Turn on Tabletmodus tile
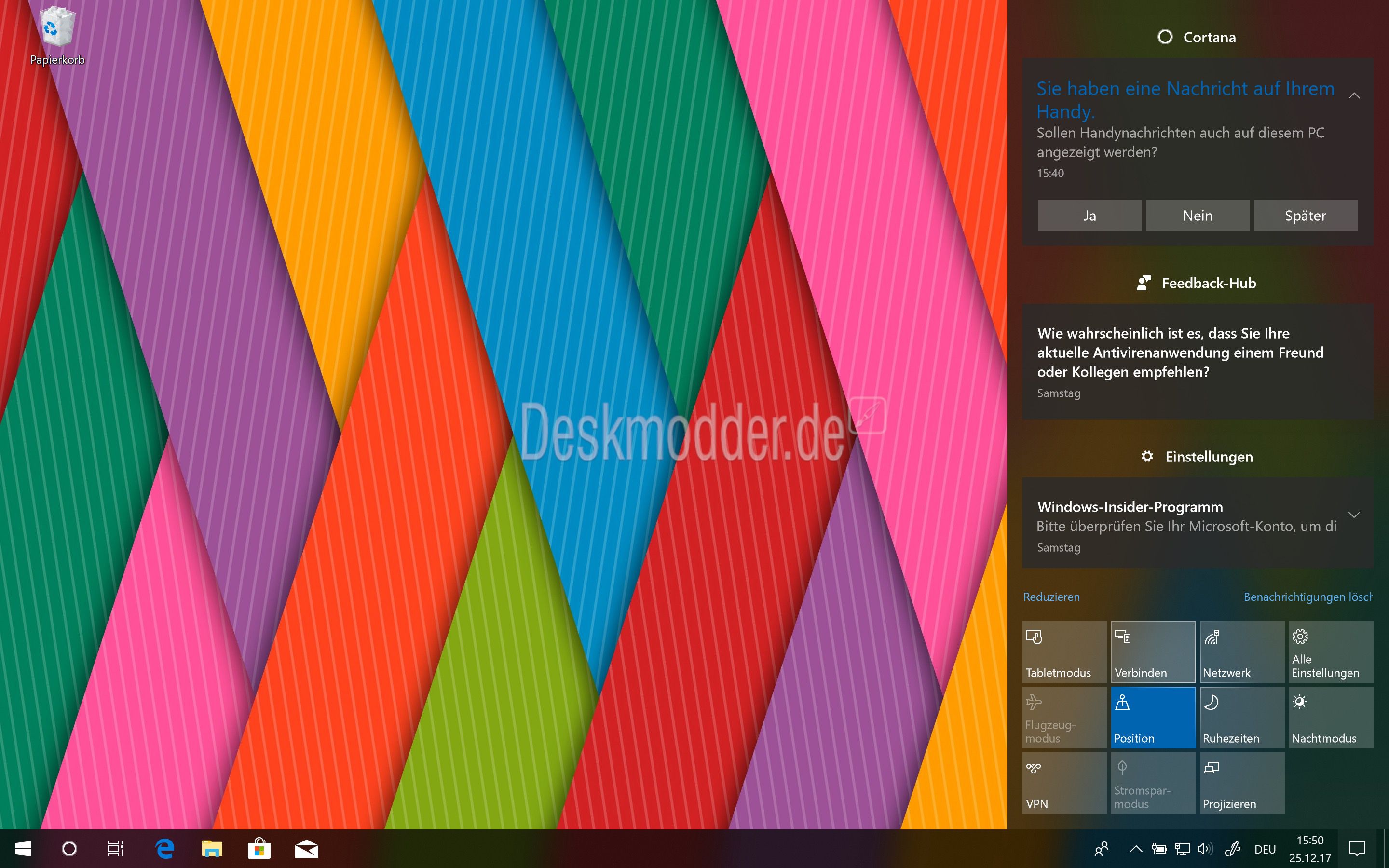The height and width of the screenshot is (868, 1389). coord(1064,652)
